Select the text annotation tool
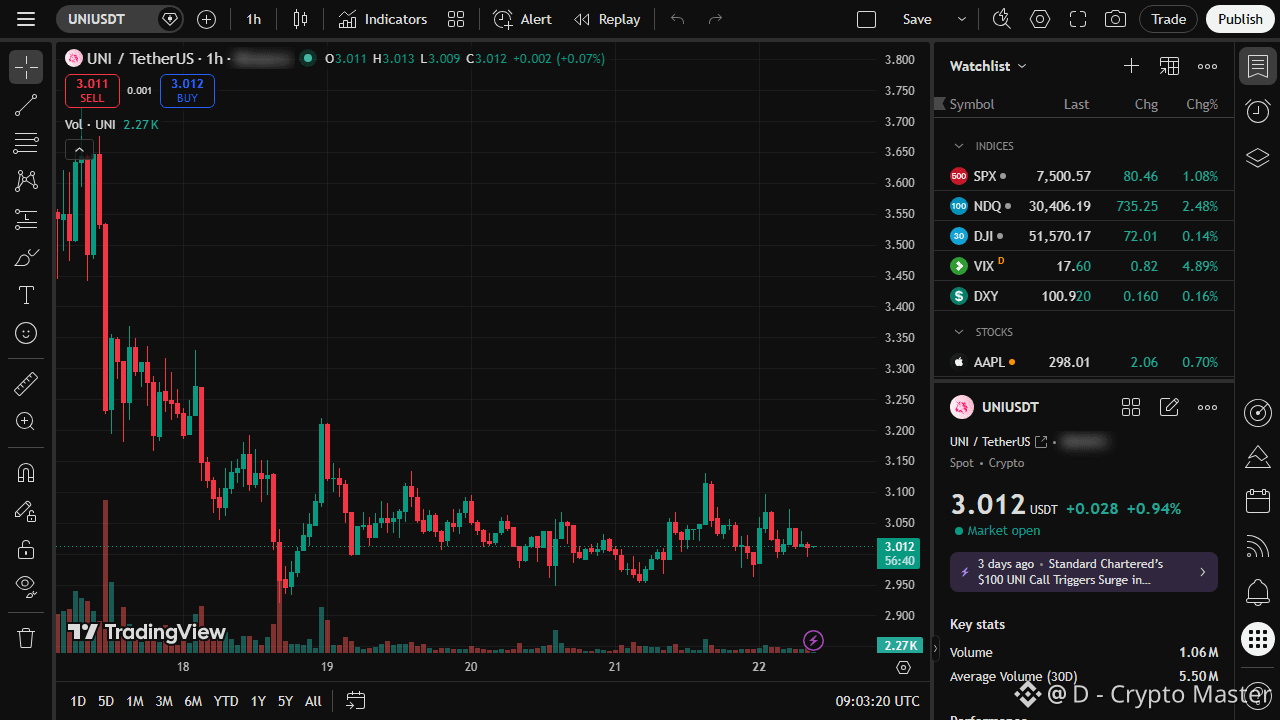This screenshot has height=720, width=1280. pos(26,295)
